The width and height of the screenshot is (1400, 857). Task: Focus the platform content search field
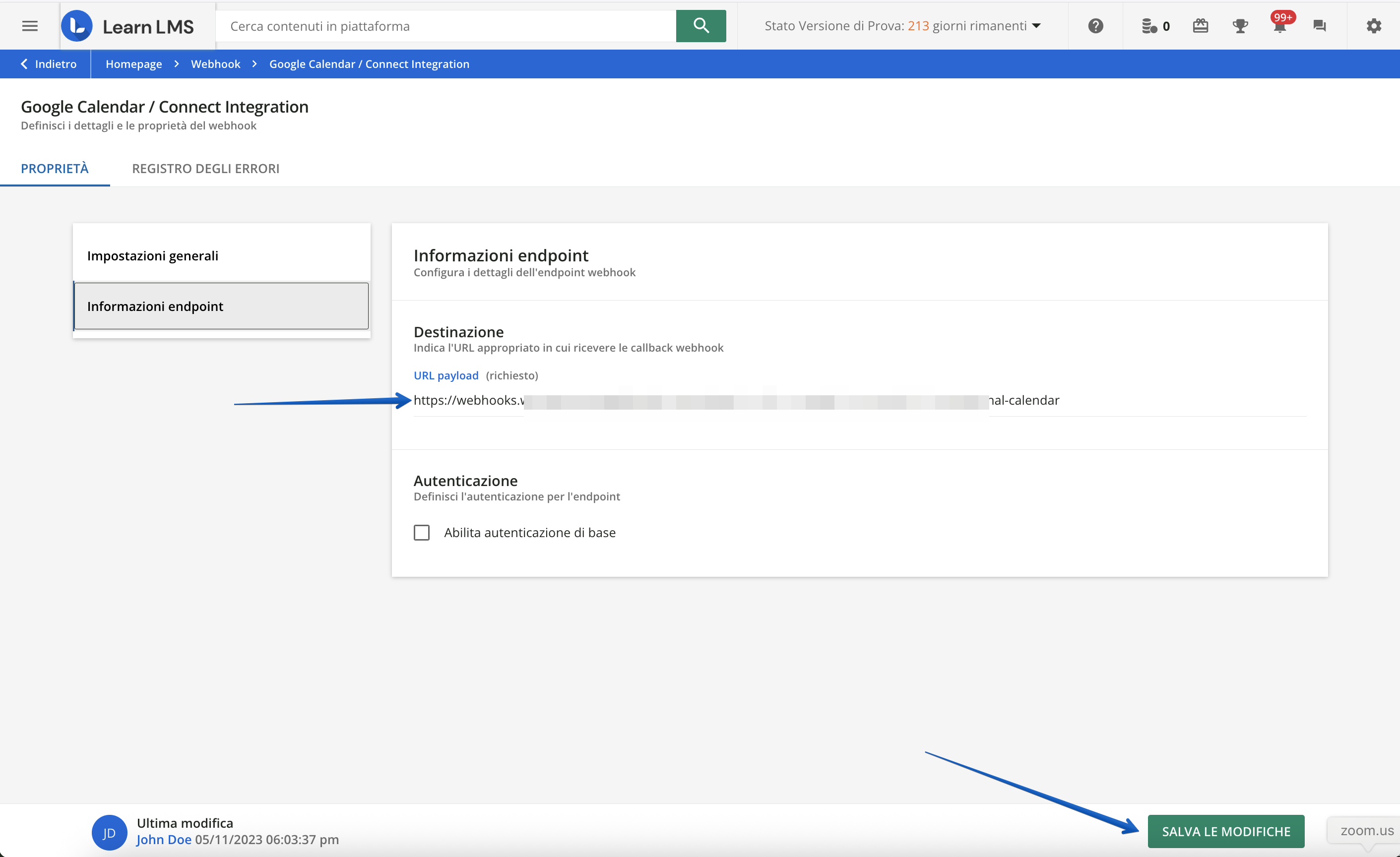[446, 26]
